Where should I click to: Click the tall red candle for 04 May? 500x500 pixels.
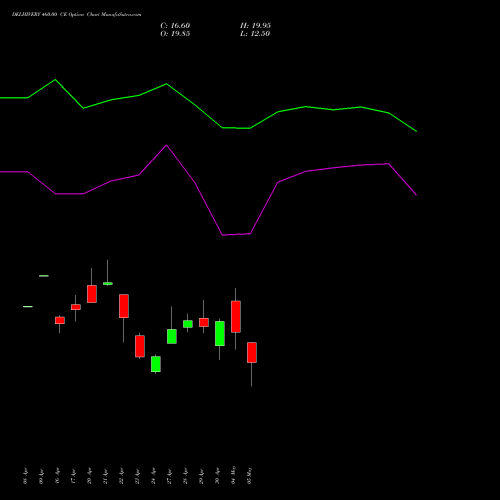[236, 317]
